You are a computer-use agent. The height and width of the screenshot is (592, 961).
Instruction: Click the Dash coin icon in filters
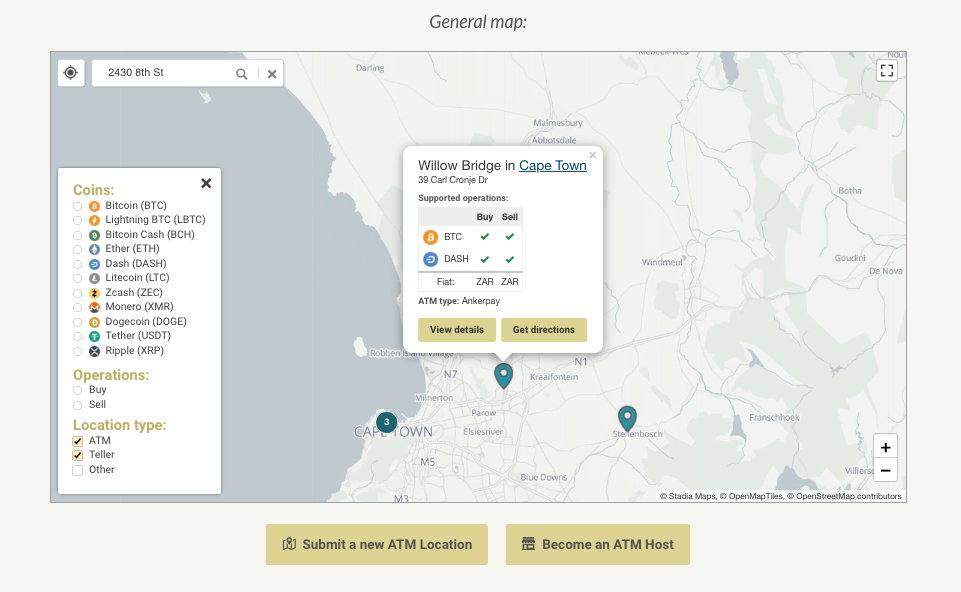pos(94,264)
